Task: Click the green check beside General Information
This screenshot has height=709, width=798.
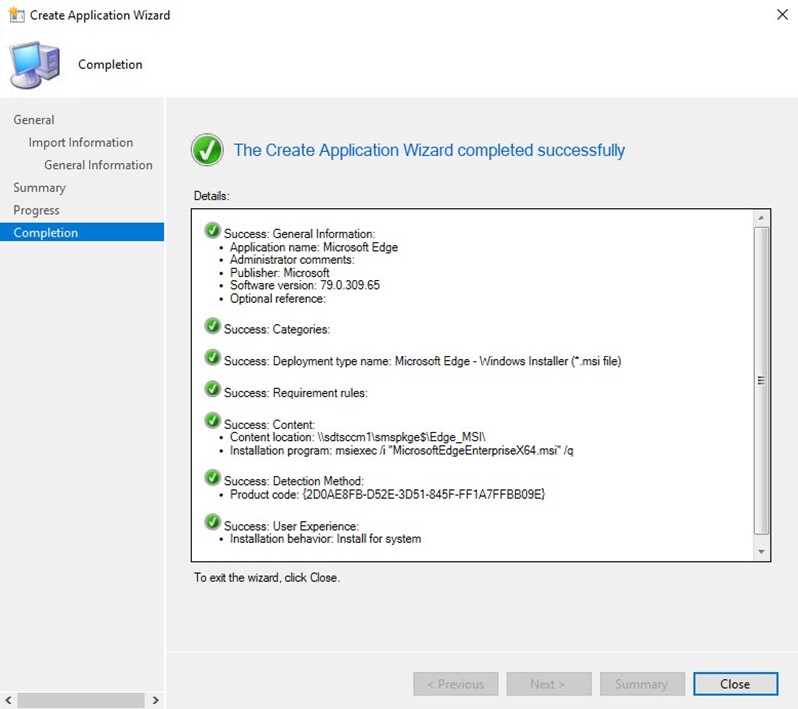Action: point(212,230)
